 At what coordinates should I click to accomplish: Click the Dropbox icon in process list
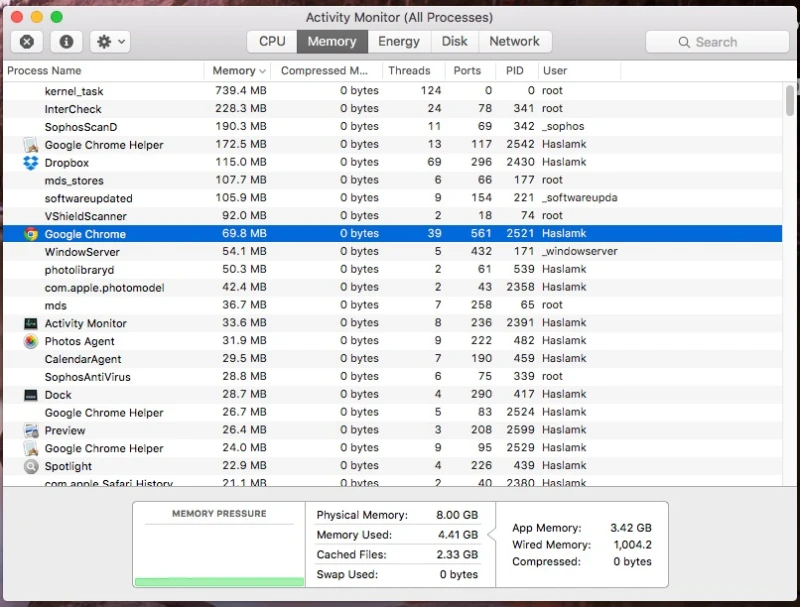[x=31, y=163]
